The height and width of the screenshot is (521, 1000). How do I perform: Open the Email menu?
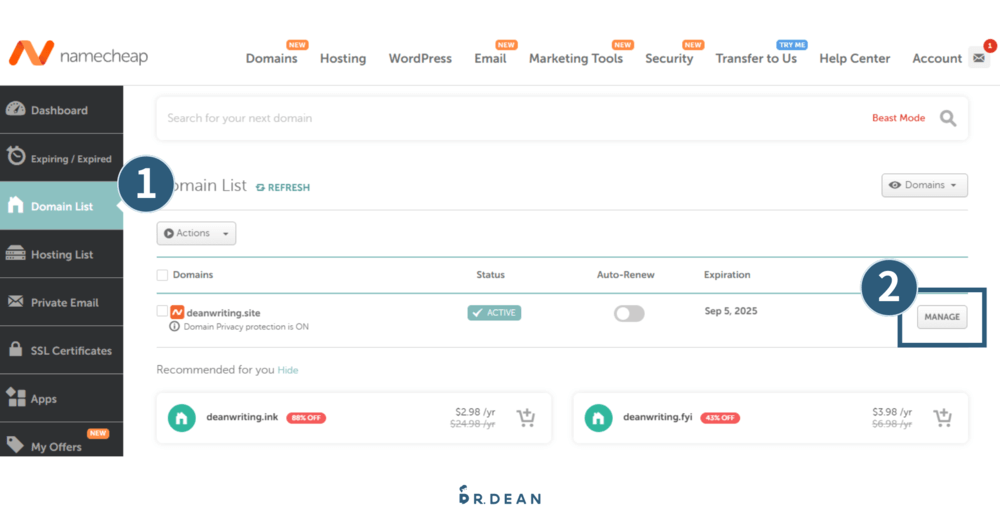pos(490,58)
